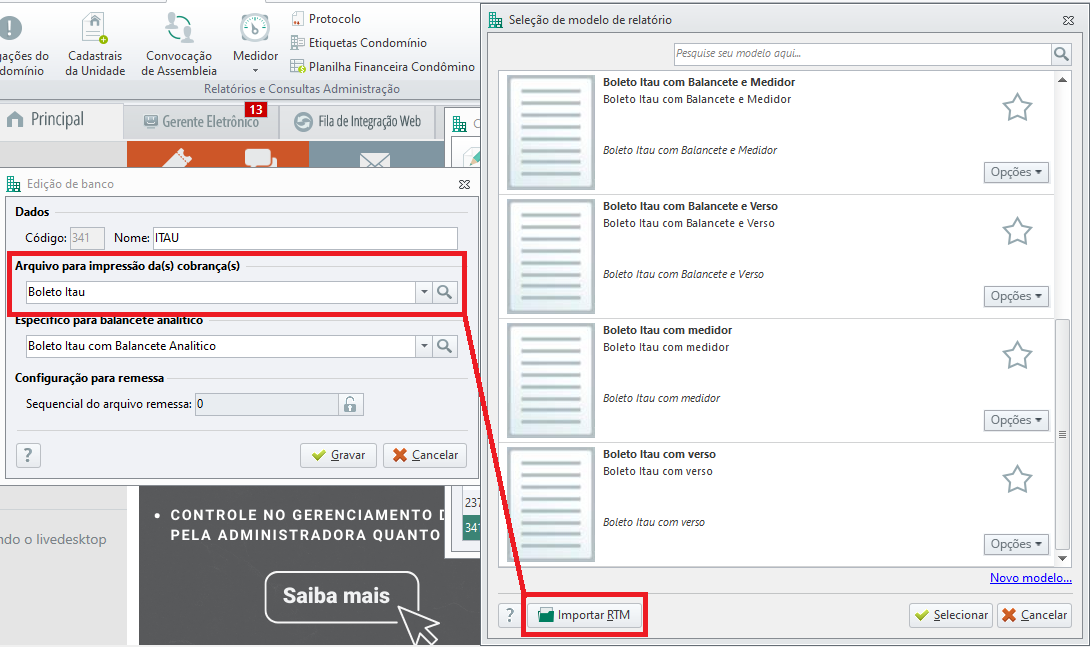Open the Medidor report menu

coord(255,44)
